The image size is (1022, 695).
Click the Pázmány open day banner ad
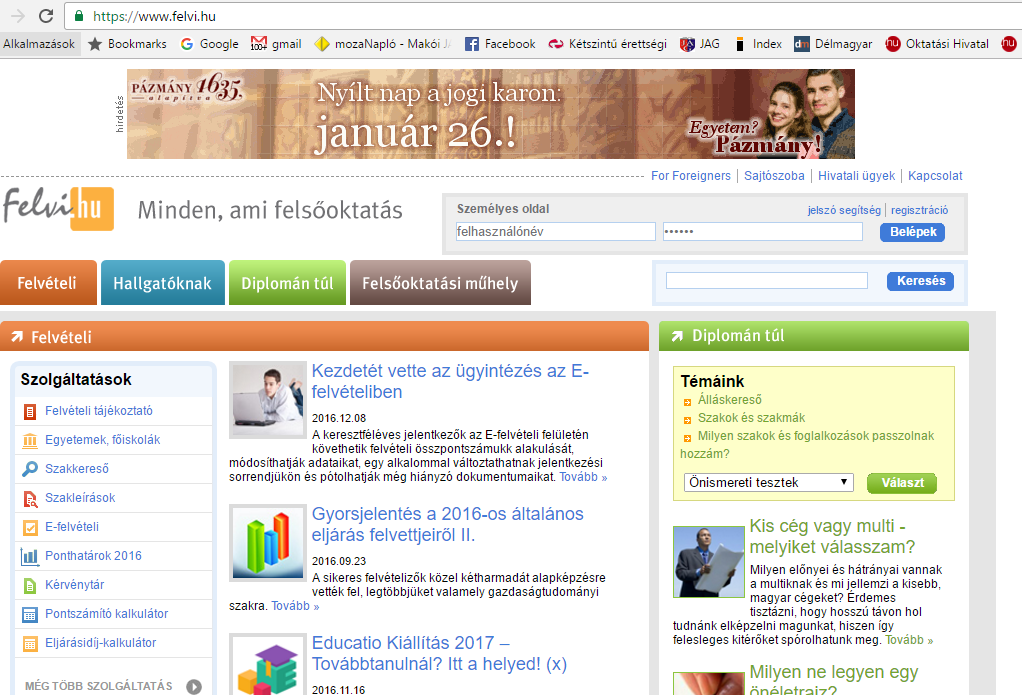coord(491,114)
